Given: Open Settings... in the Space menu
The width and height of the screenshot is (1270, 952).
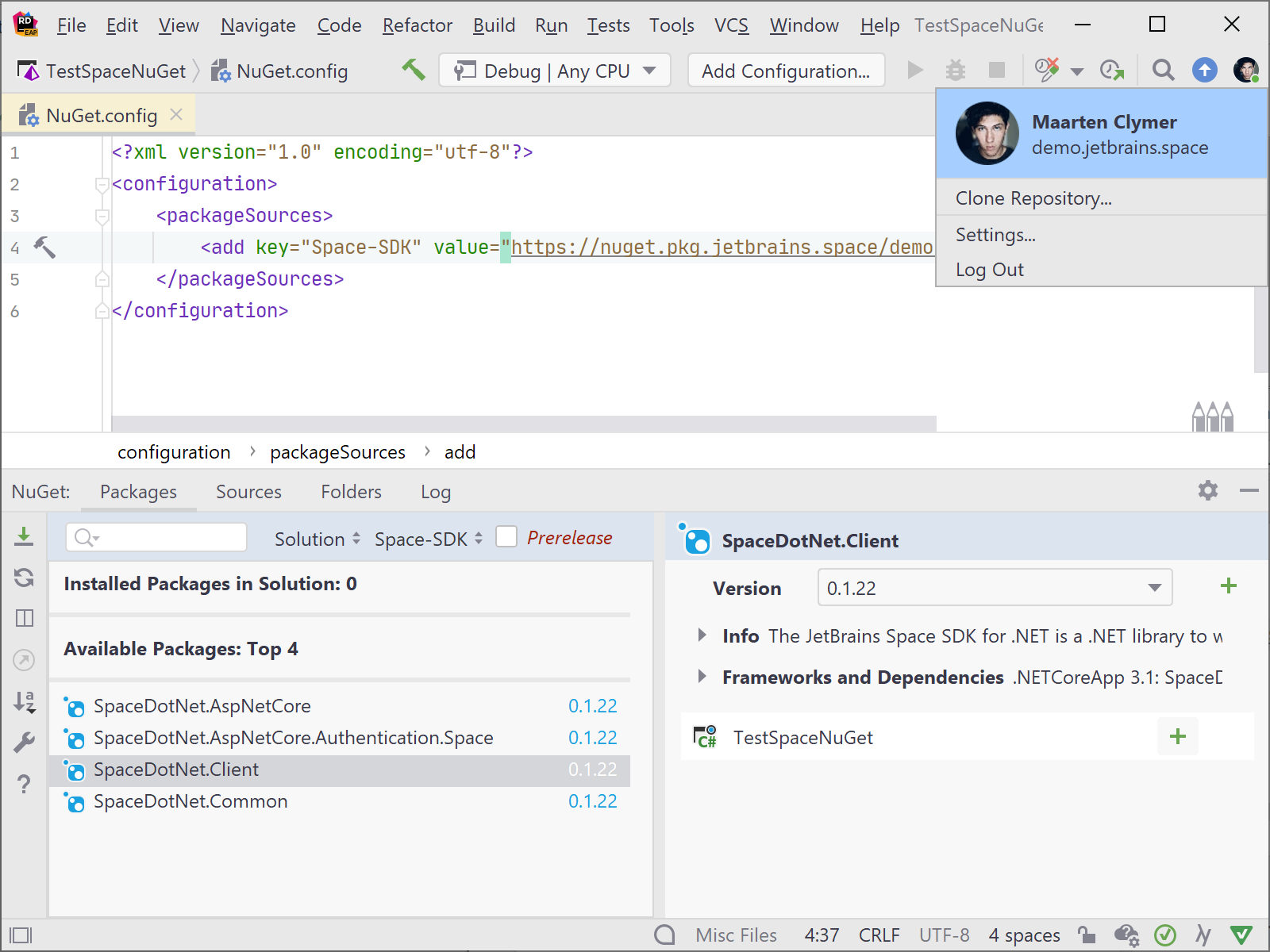Looking at the screenshot, I should tap(1102, 235).
